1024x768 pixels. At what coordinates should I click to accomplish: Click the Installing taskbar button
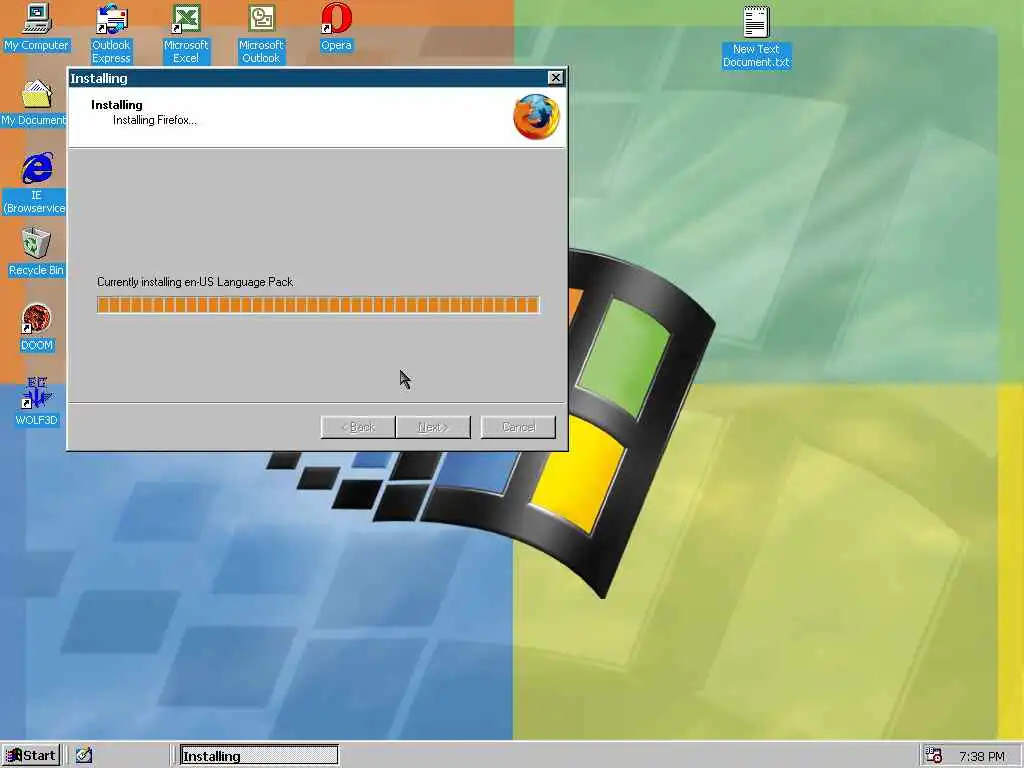[x=259, y=756]
